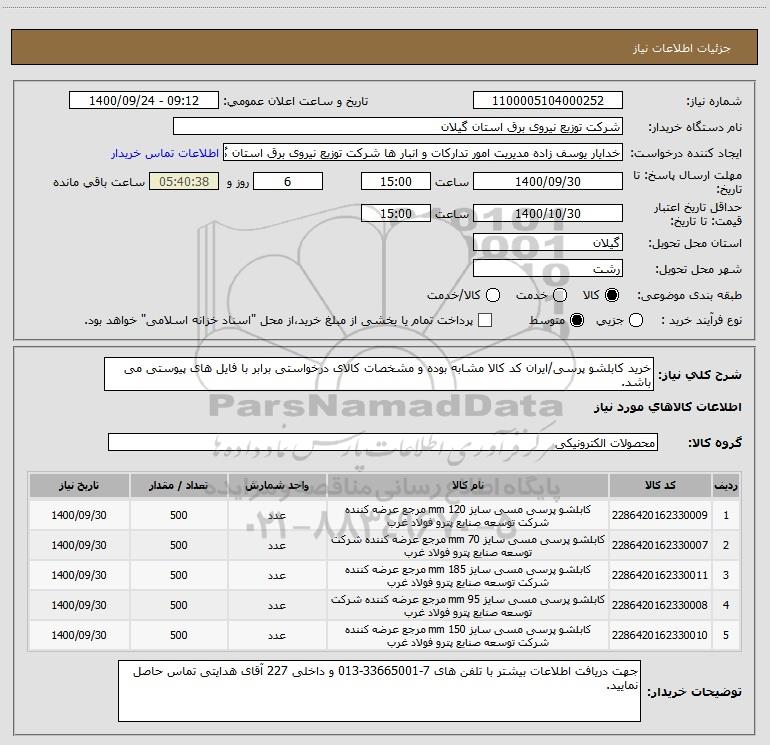Click the کد کالا column header
The height and width of the screenshot is (745, 770).
click(x=660, y=485)
